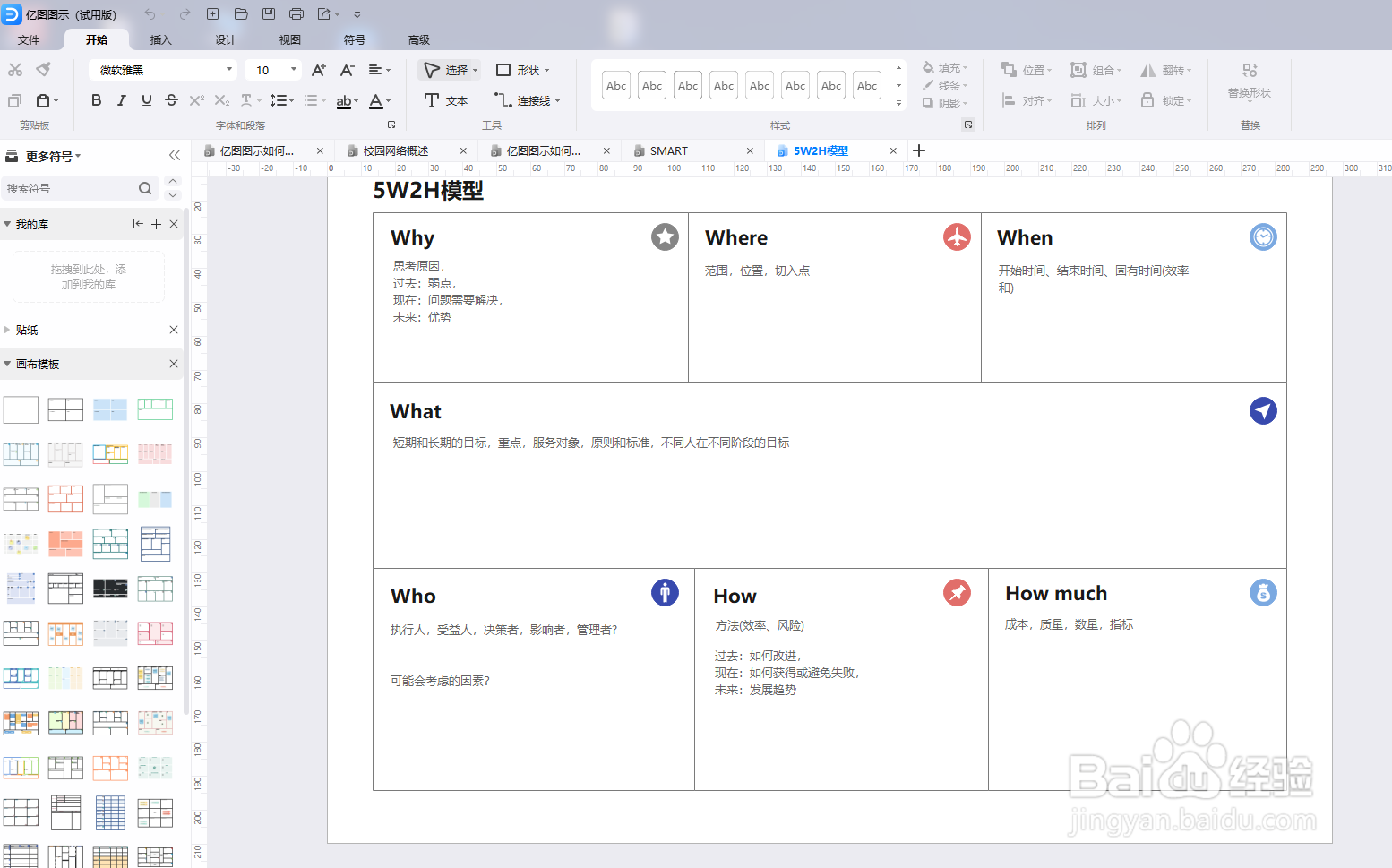Create new document with plus button
1392x868 pixels.
918,150
